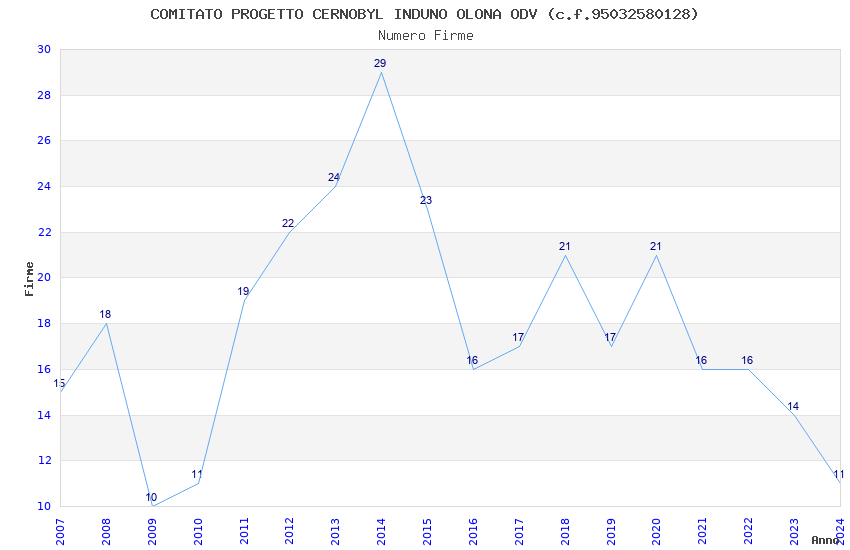Click the data label 23 at 2015
The width and height of the screenshot is (850, 550).
(426, 200)
